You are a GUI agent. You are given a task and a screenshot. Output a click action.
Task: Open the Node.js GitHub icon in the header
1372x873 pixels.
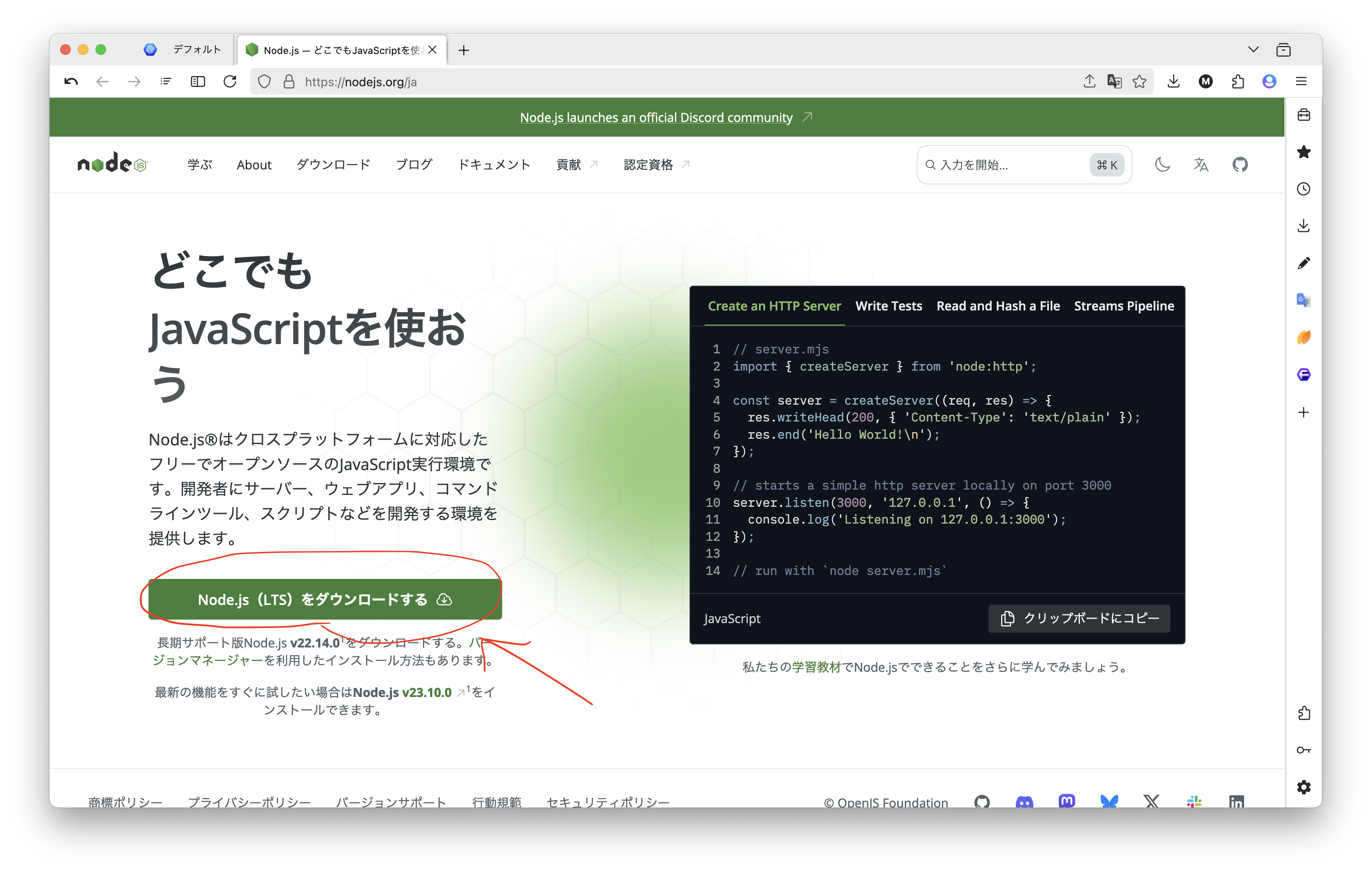(1240, 165)
